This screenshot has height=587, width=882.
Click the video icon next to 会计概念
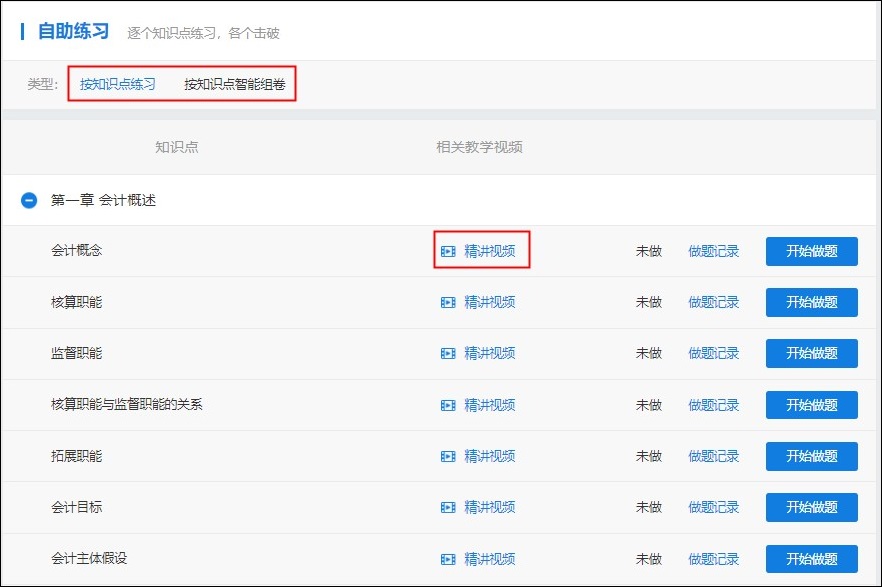pyautogui.click(x=450, y=251)
